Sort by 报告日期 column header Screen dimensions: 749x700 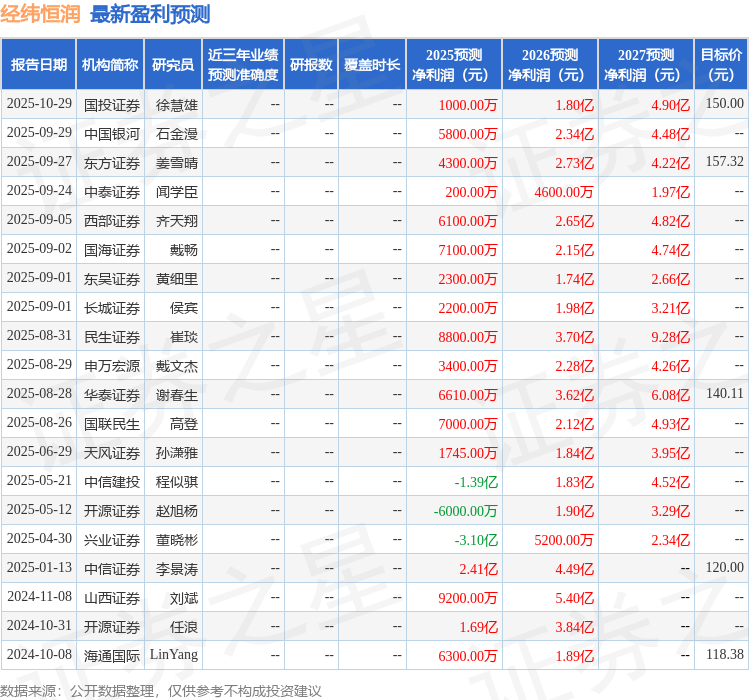tap(38, 65)
